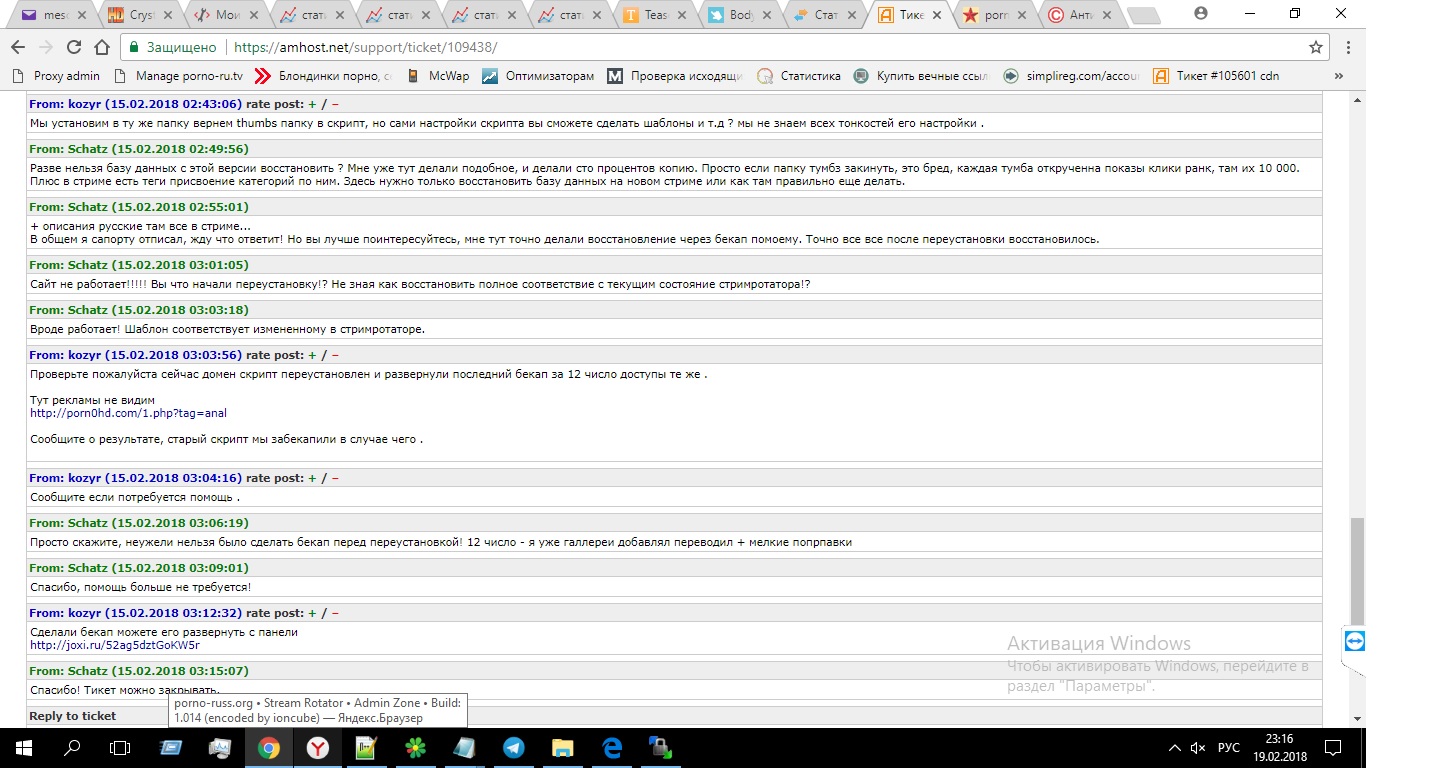Open the browser home page
The width and height of the screenshot is (1442, 768).
pos(101,47)
